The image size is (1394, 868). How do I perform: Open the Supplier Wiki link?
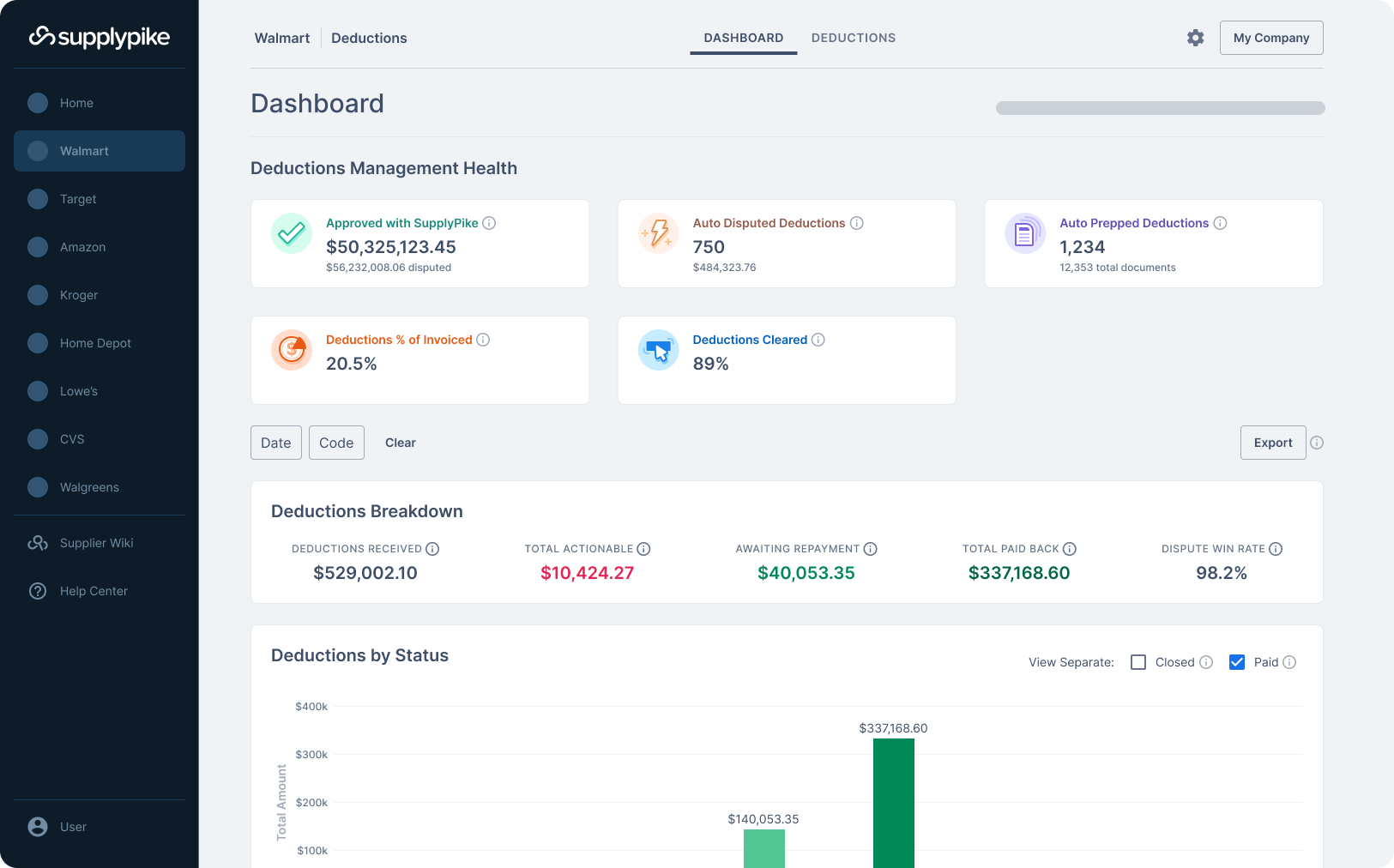pyautogui.click(x=100, y=543)
